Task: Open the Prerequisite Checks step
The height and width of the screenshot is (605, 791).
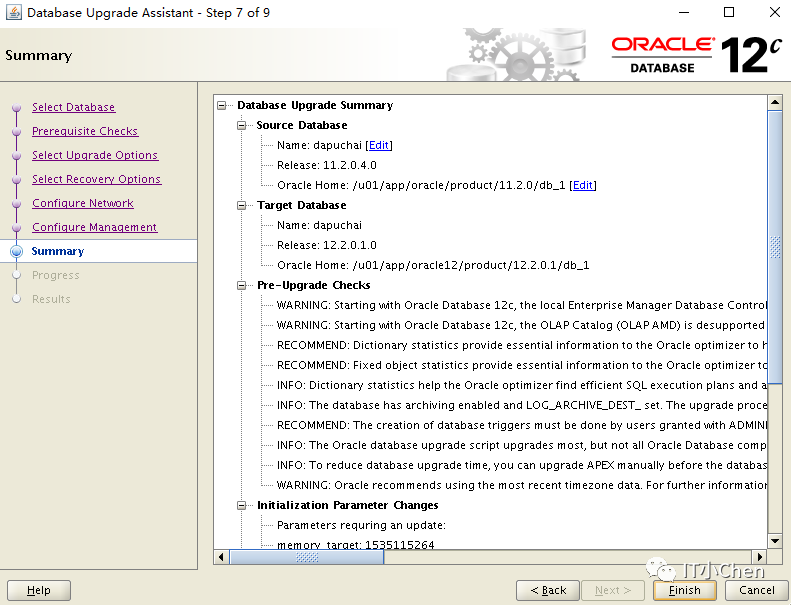Action: (x=85, y=131)
